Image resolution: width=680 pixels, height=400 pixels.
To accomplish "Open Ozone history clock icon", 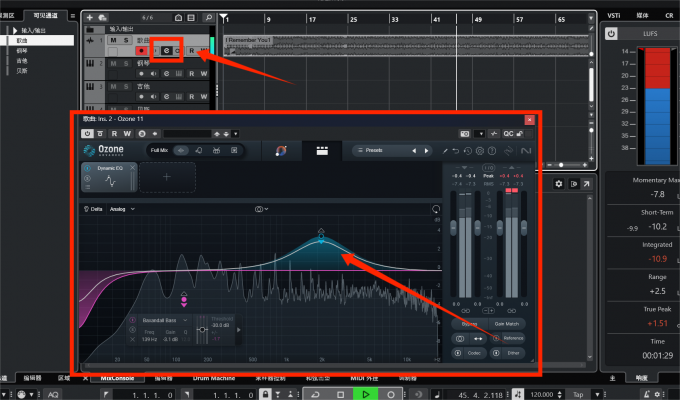I will [x=468, y=151].
